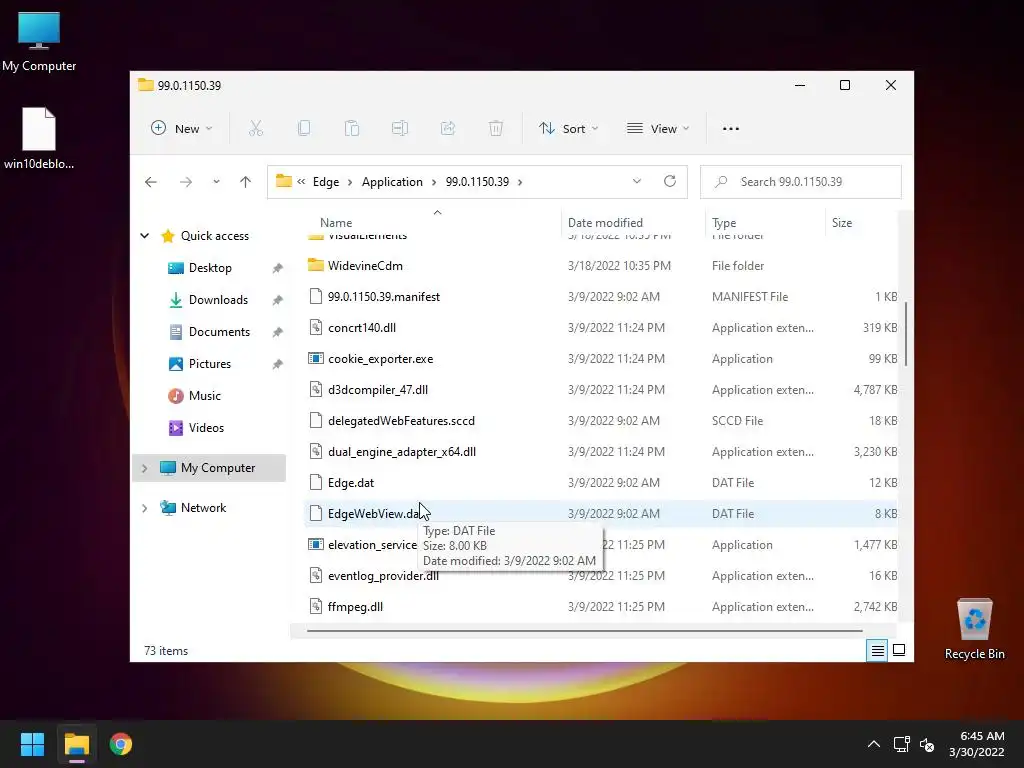The height and width of the screenshot is (768, 1024).
Task: Open the Windows Start menu
Action: point(32,744)
